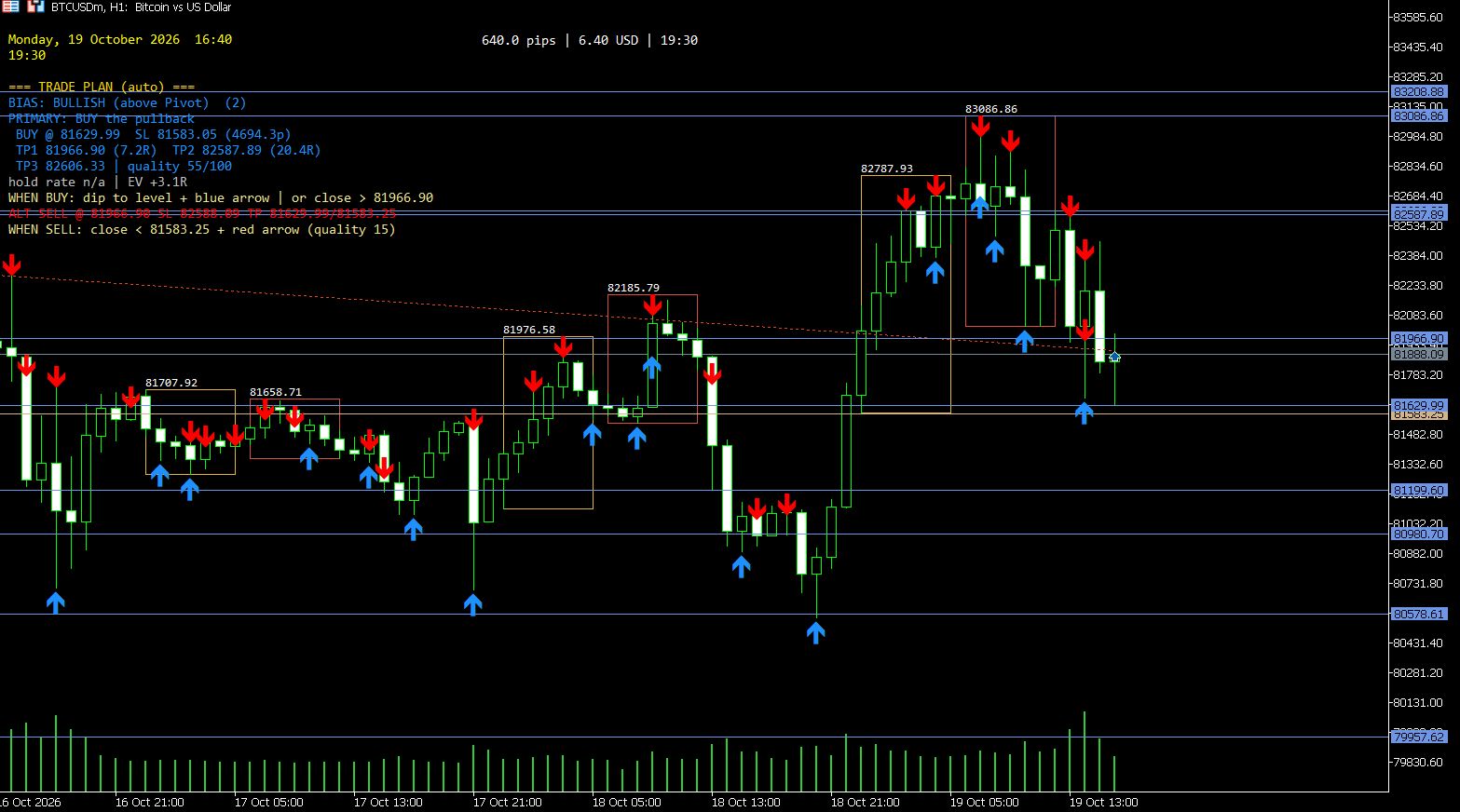Click the hold rate n/a EV +3.1R line
Viewport: 1460px width, 812px height.
tap(98, 182)
